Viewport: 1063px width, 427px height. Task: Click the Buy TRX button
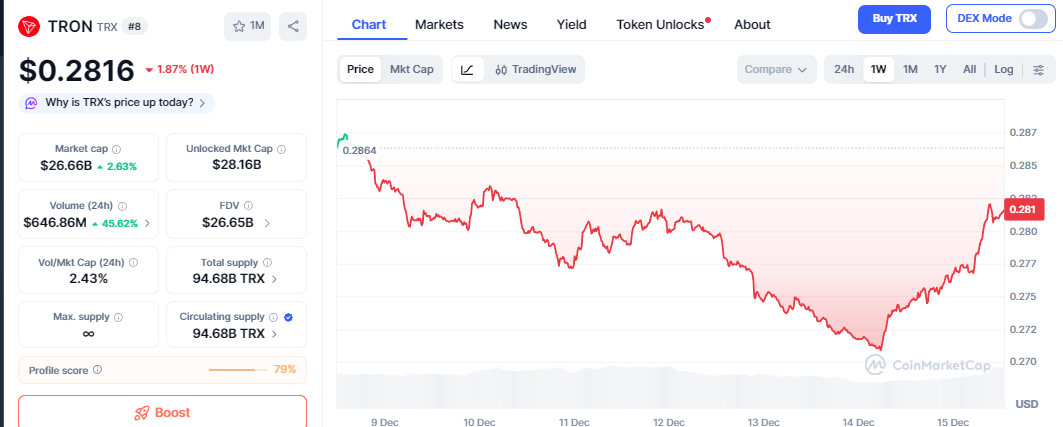click(894, 18)
